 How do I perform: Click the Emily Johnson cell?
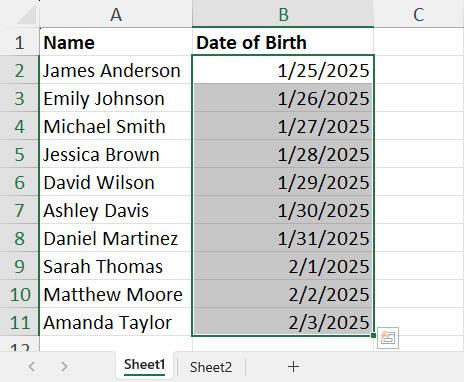click(x=116, y=98)
